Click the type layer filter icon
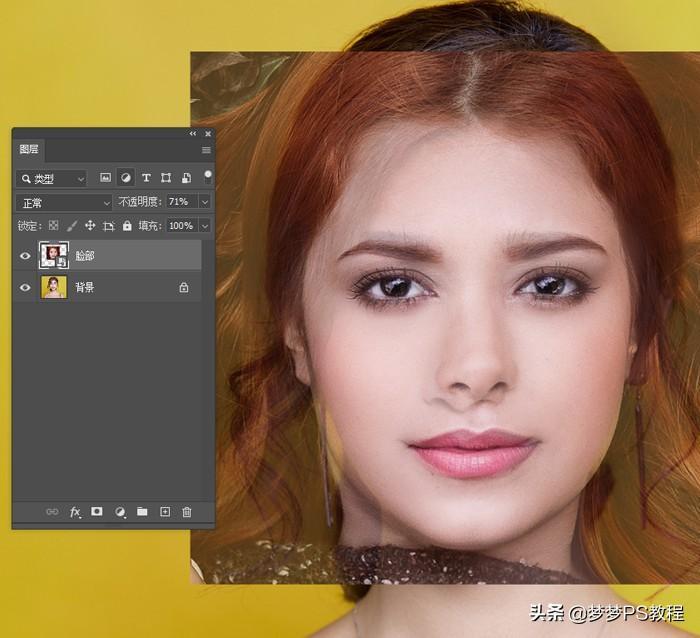The image size is (700, 638). coord(146,178)
